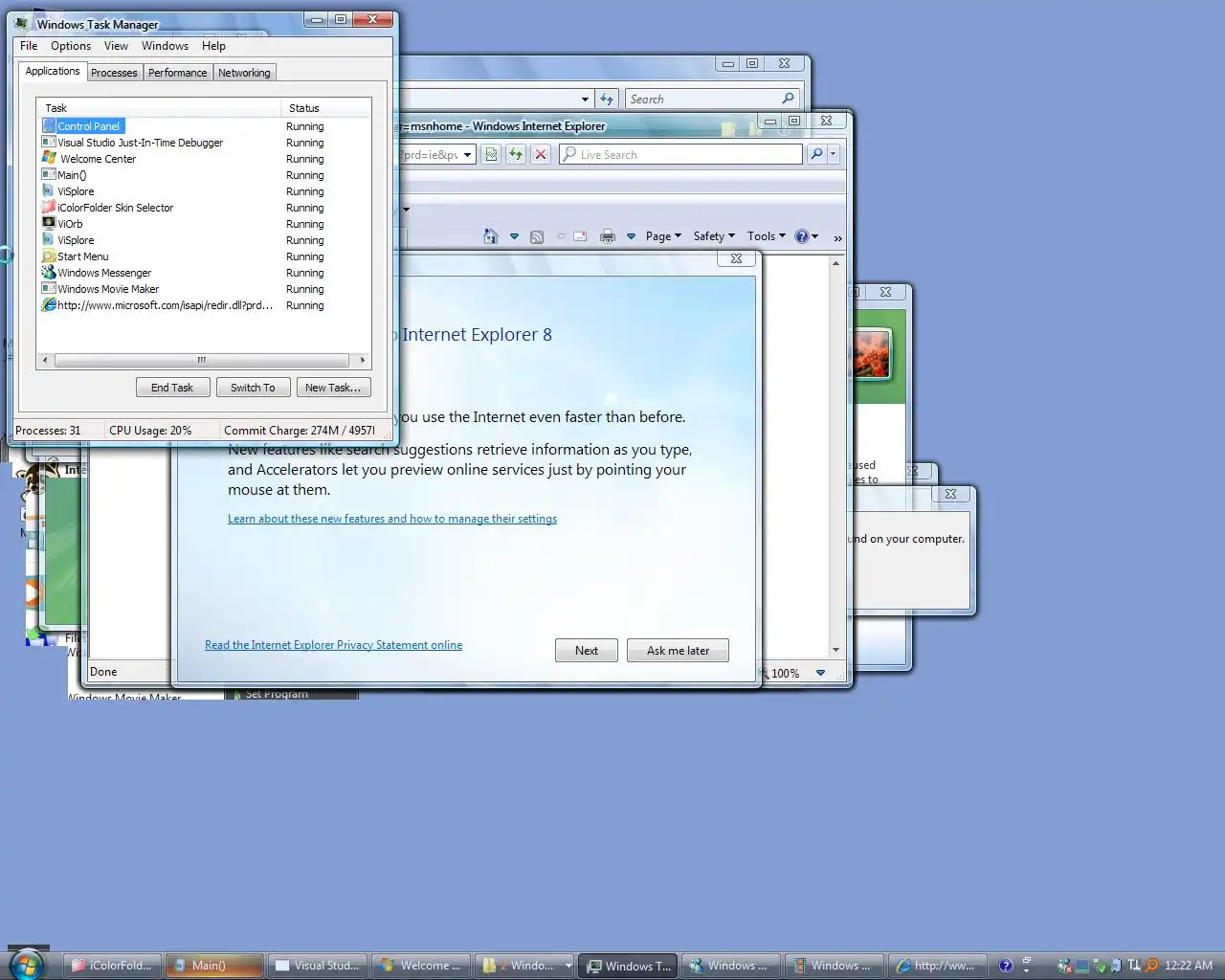Click the refresh arrows in the Explorer window

[x=607, y=99]
